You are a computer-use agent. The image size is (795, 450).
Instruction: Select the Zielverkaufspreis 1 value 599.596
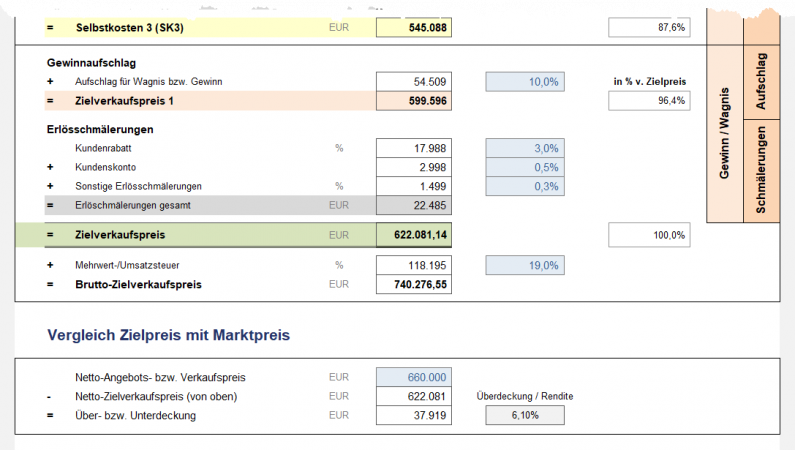pyautogui.click(x=414, y=101)
